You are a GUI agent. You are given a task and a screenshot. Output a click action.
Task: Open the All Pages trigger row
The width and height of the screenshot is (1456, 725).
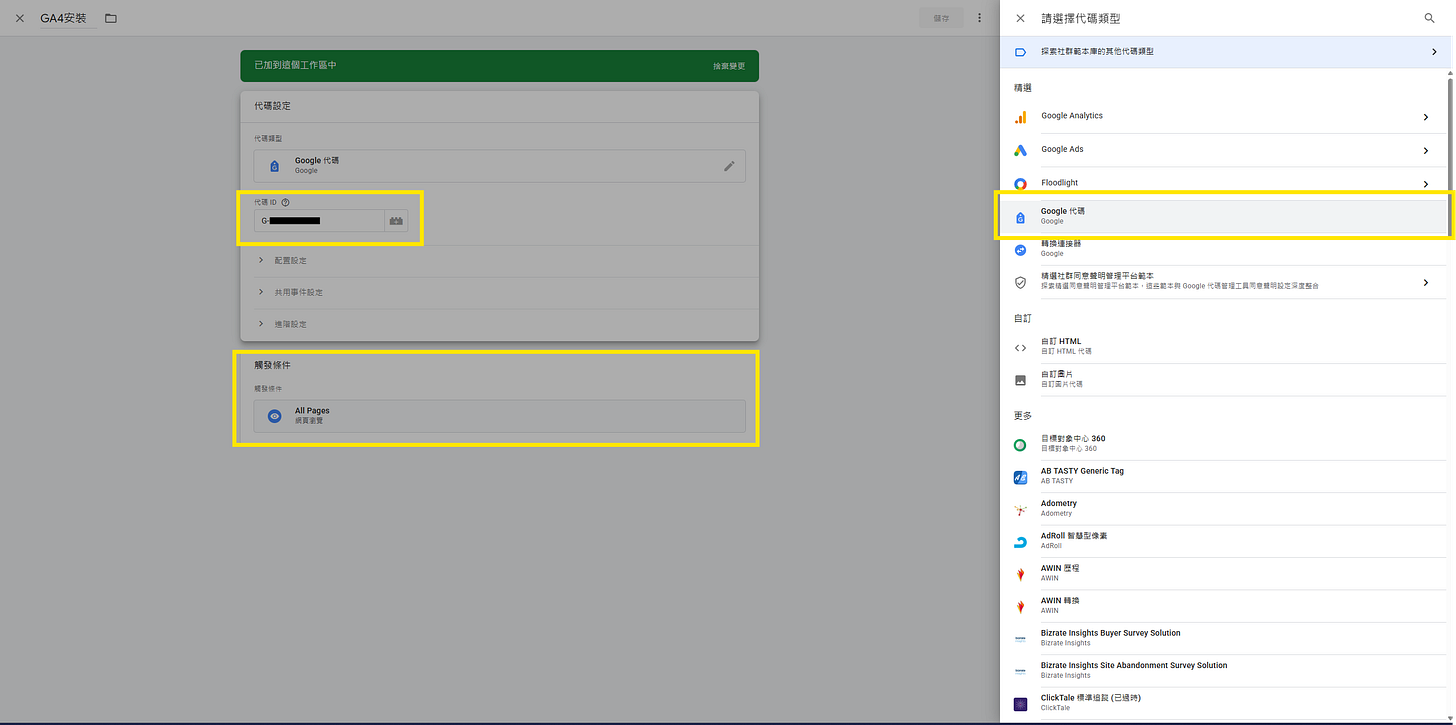pyautogui.click(x=499, y=416)
